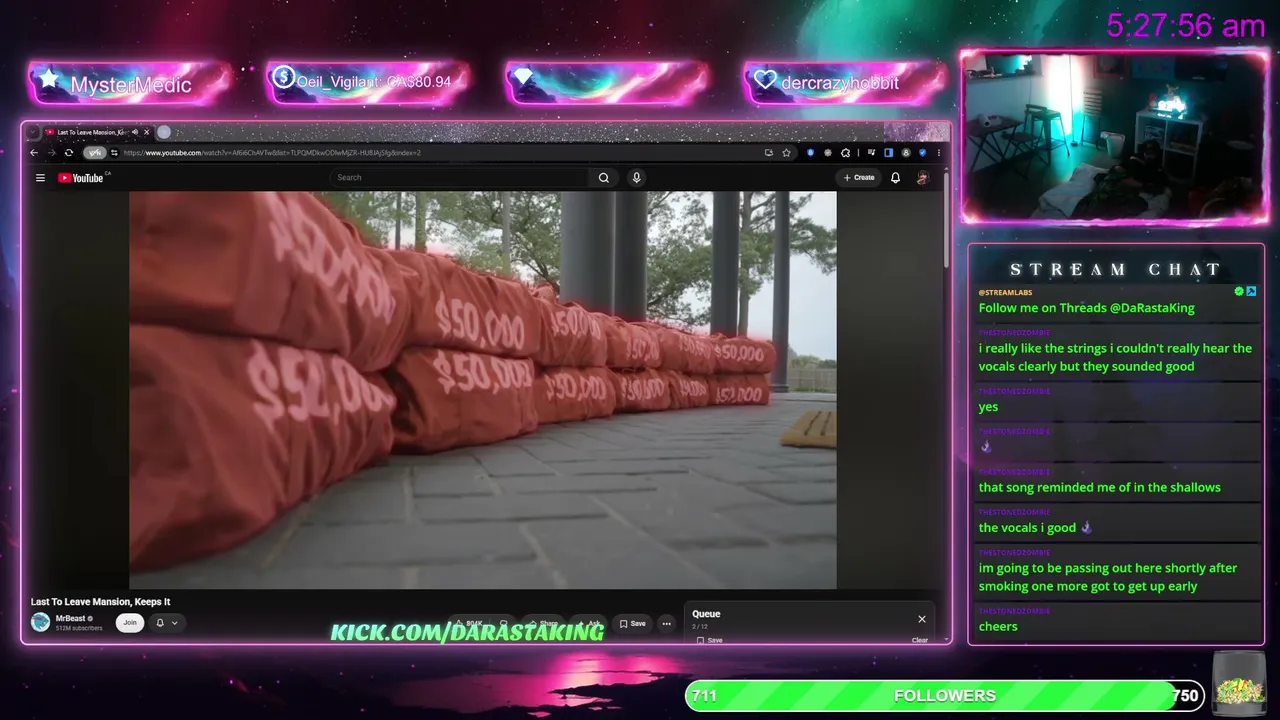Open the MrBeast channel name link
Image resolution: width=1280 pixels, height=720 pixels.
[x=71, y=618]
